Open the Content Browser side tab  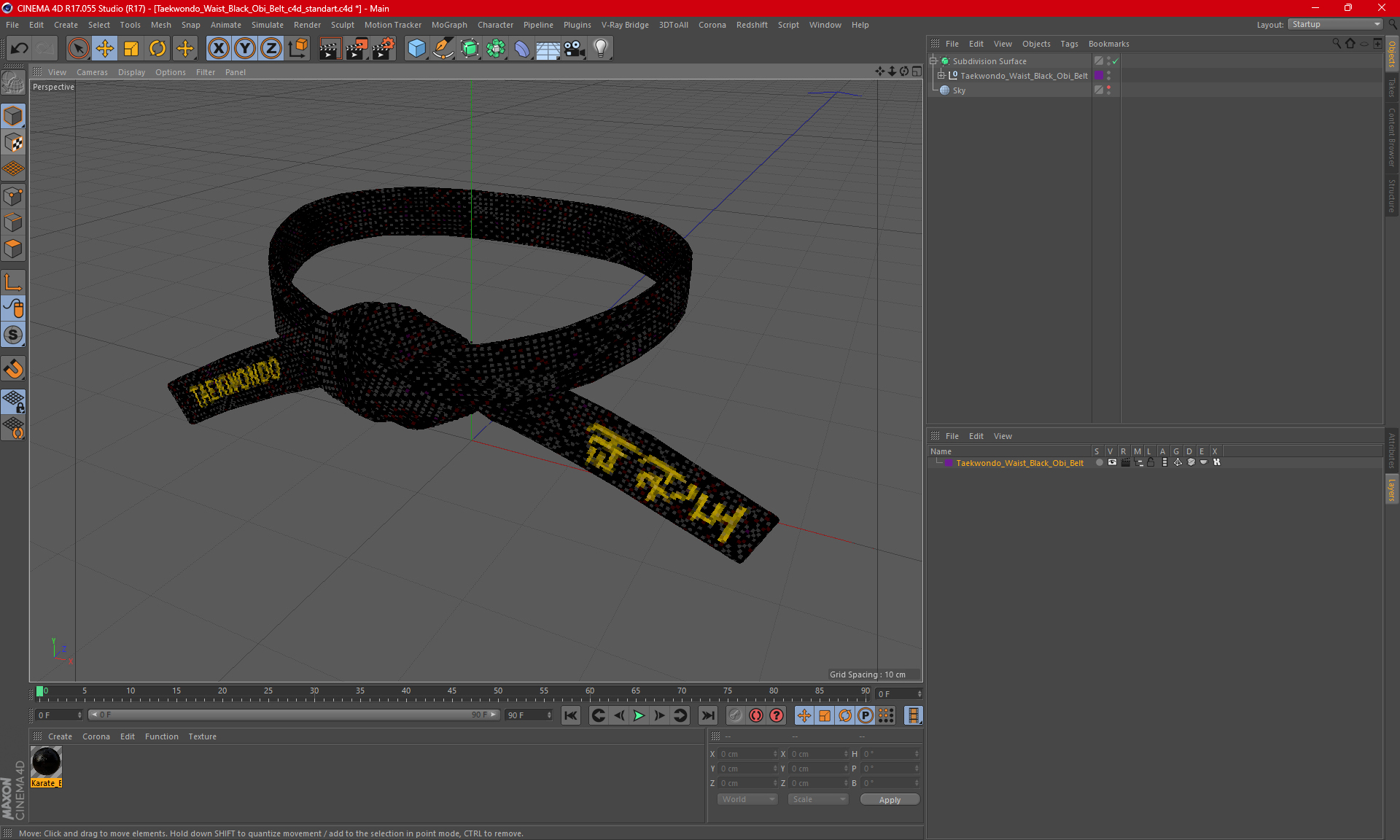1392,138
